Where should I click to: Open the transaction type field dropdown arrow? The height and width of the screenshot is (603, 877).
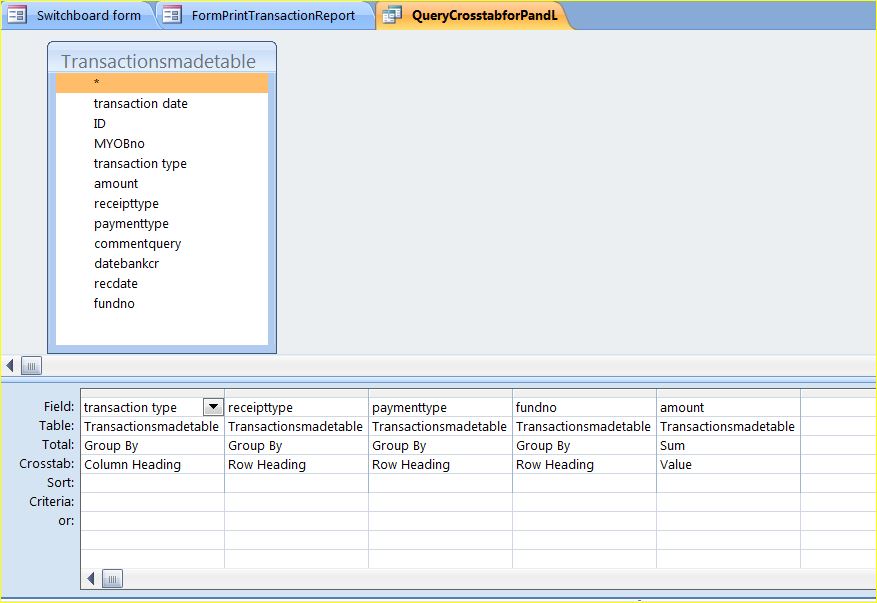click(x=213, y=407)
